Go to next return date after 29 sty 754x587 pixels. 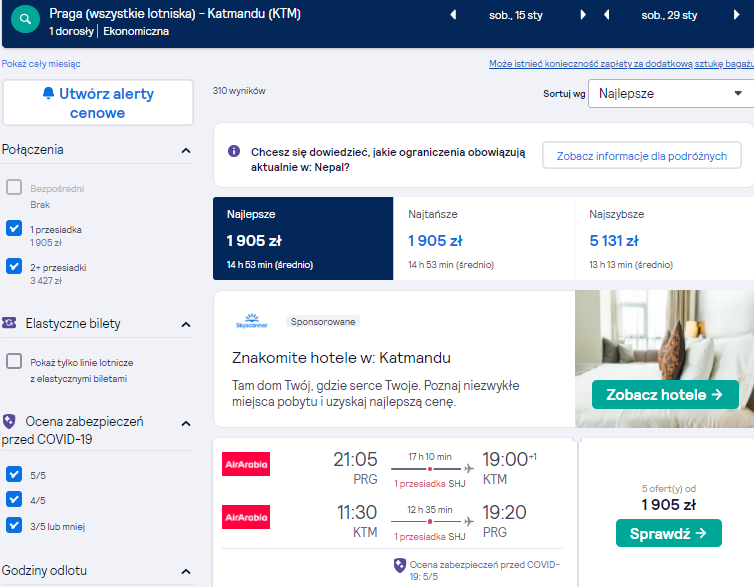(x=736, y=15)
